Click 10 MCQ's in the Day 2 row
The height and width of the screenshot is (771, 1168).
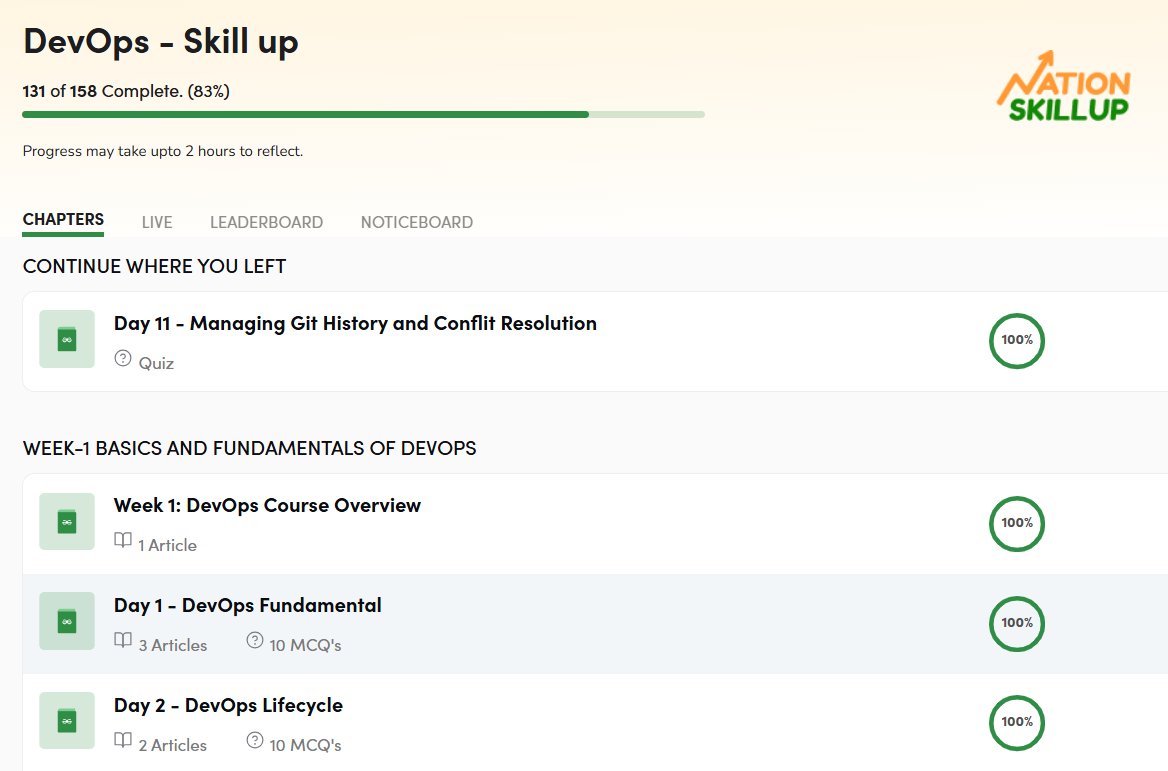pos(305,745)
